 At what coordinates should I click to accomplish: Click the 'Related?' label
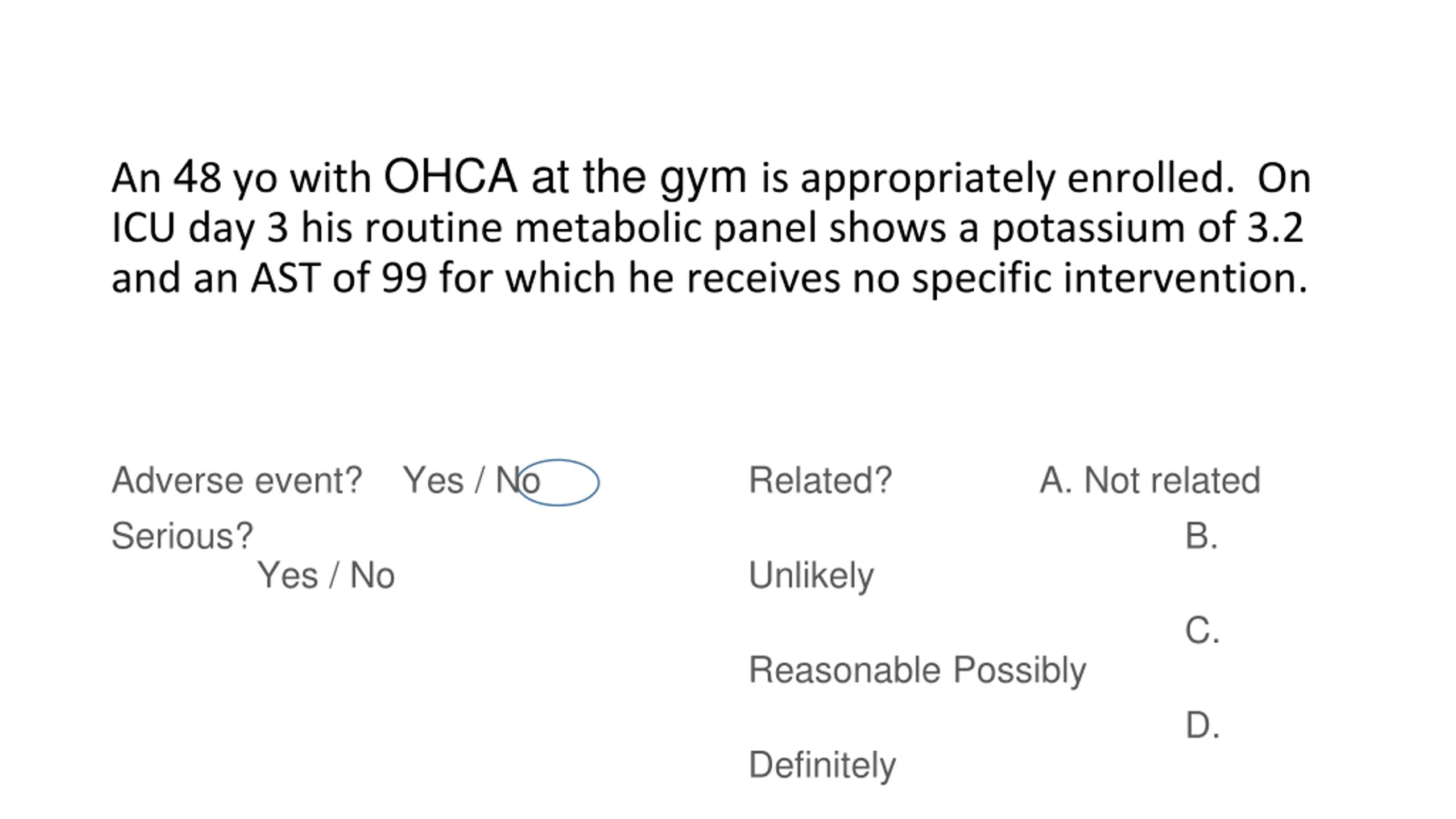click(820, 481)
